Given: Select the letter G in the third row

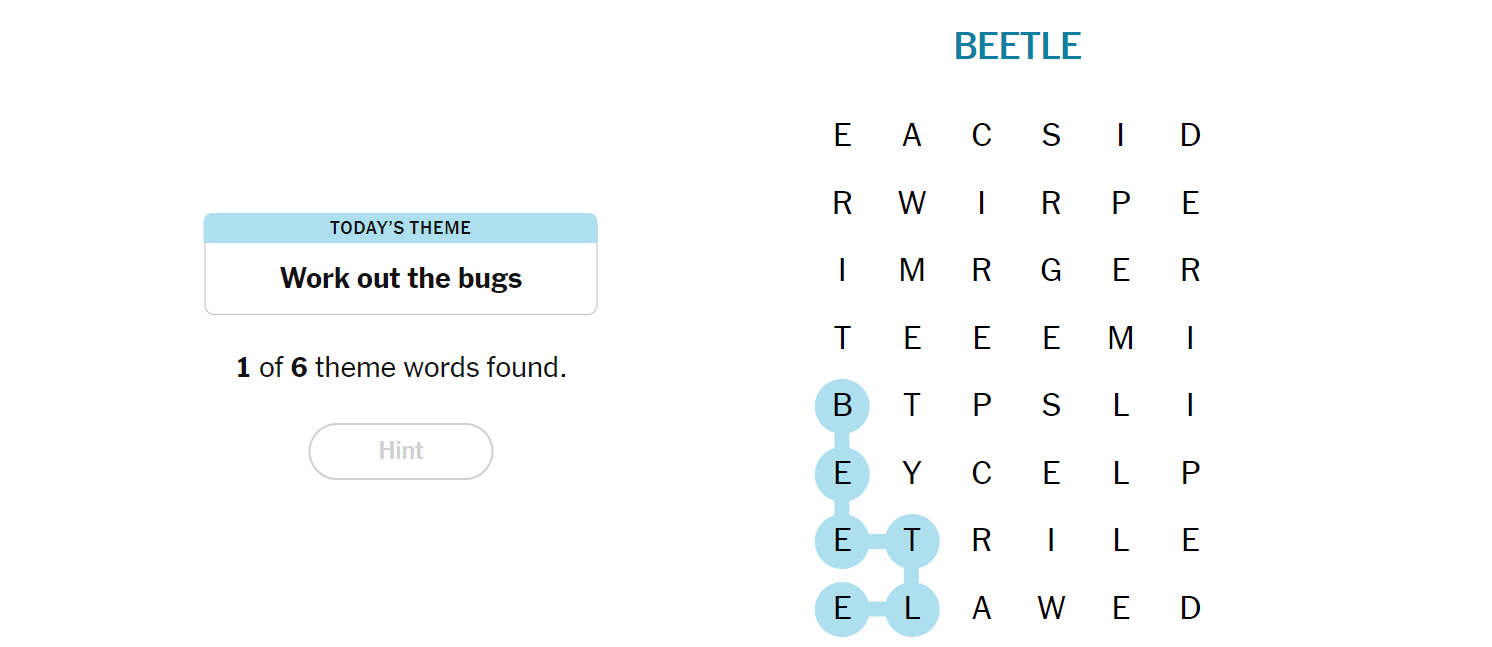Looking at the screenshot, I should (x=1051, y=269).
